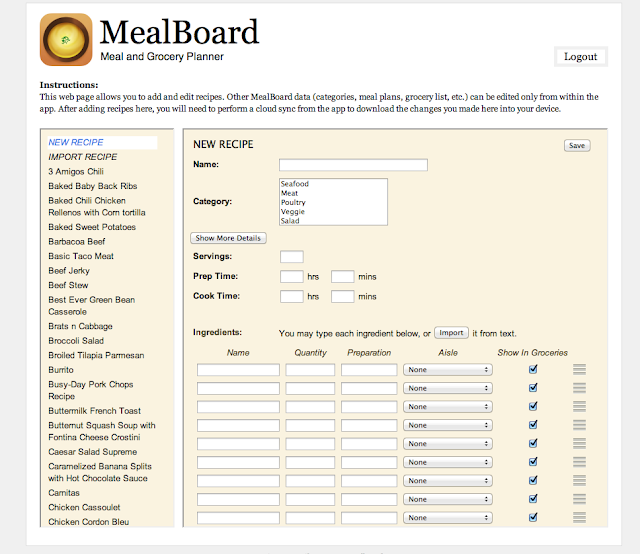Click drag handle icon of eighth ingredient row
This screenshot has width=640, height=554.
coord(579,499)
